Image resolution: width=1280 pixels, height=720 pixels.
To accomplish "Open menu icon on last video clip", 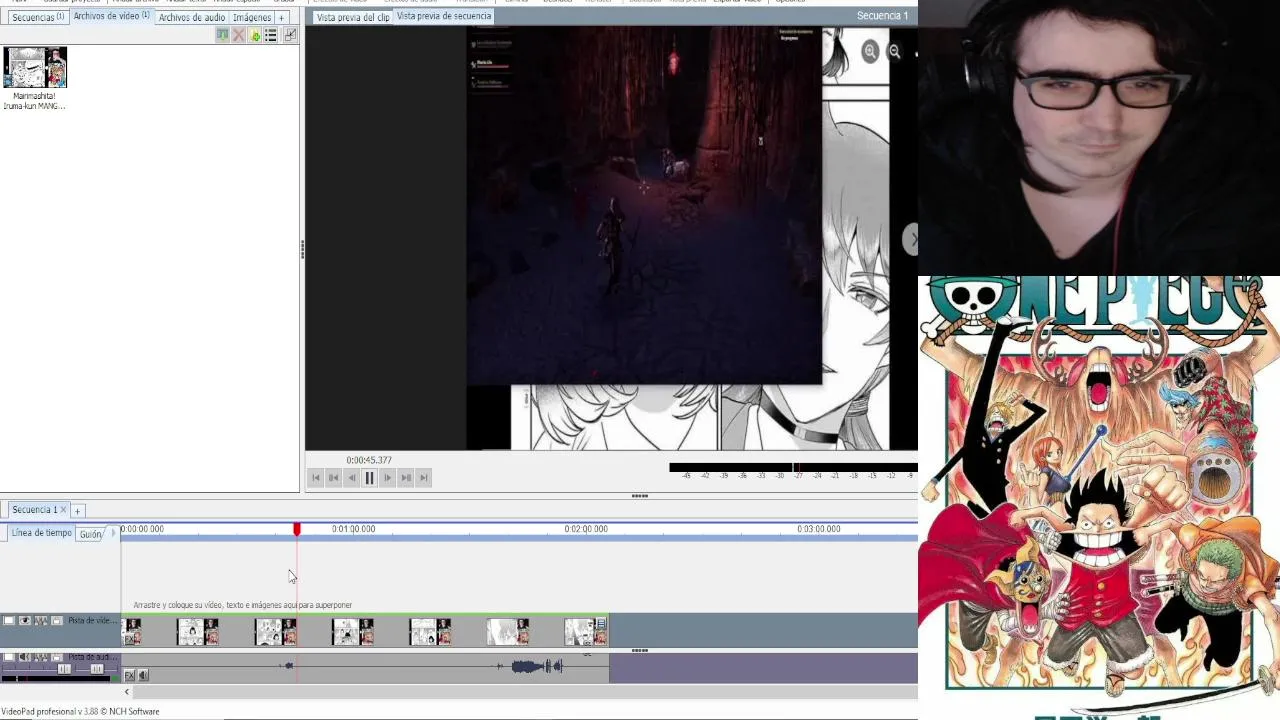I will [x=601, y=624].
